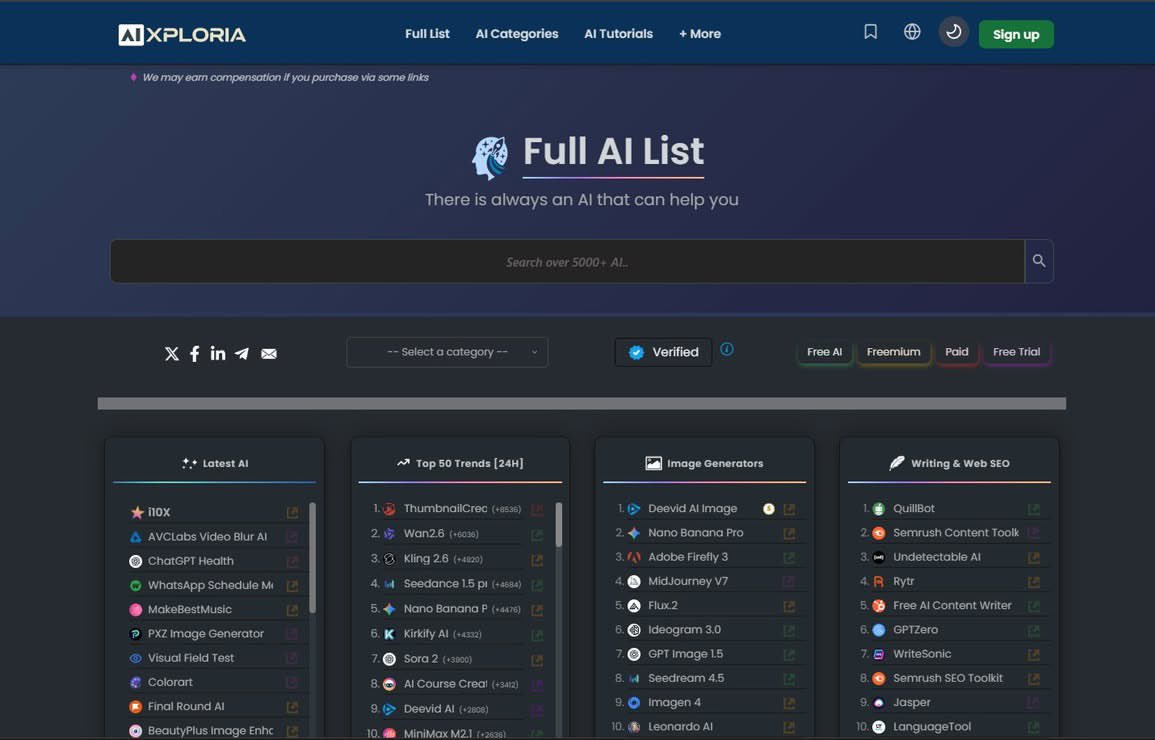
Task: Toggle dark mode moon button
Action: pyautogui.click(x=953, y=32)
